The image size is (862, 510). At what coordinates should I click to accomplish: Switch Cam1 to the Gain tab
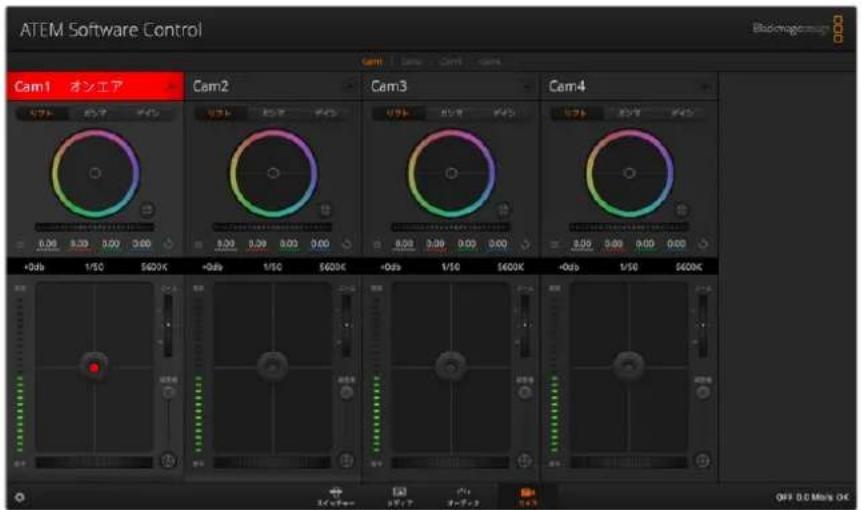tap(147, 113)
